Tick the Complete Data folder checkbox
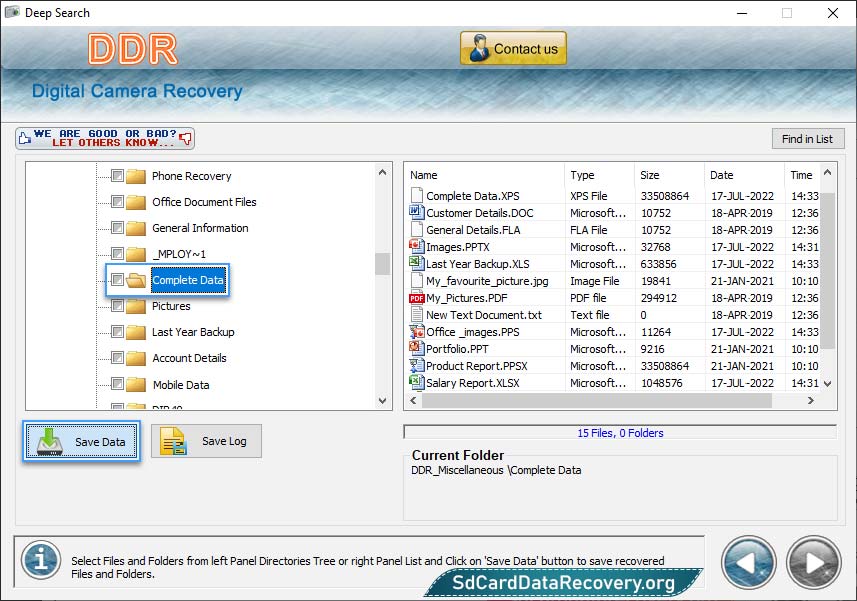Screen dimensions: 857x601 click(117, 280)
